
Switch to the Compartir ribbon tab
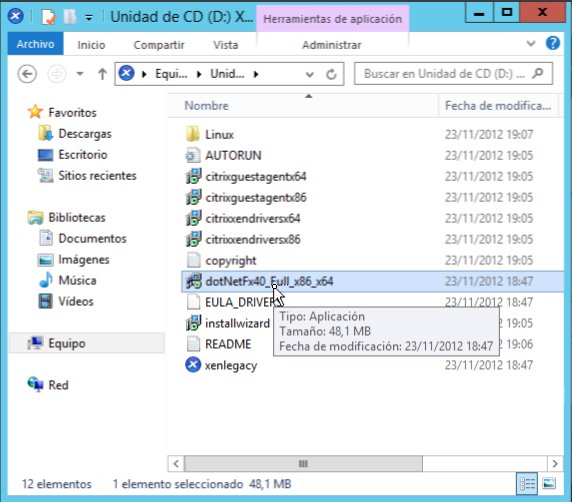pos(159,45)
